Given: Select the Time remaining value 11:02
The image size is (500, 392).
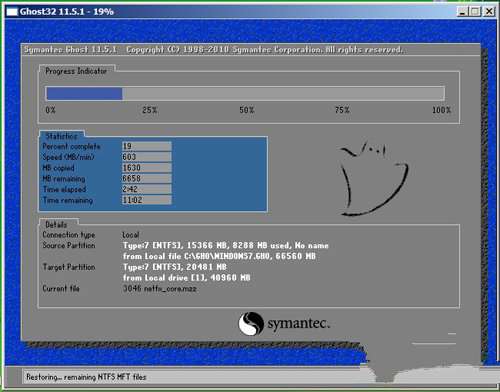Looking at the screenshot, I should (147, 200).
